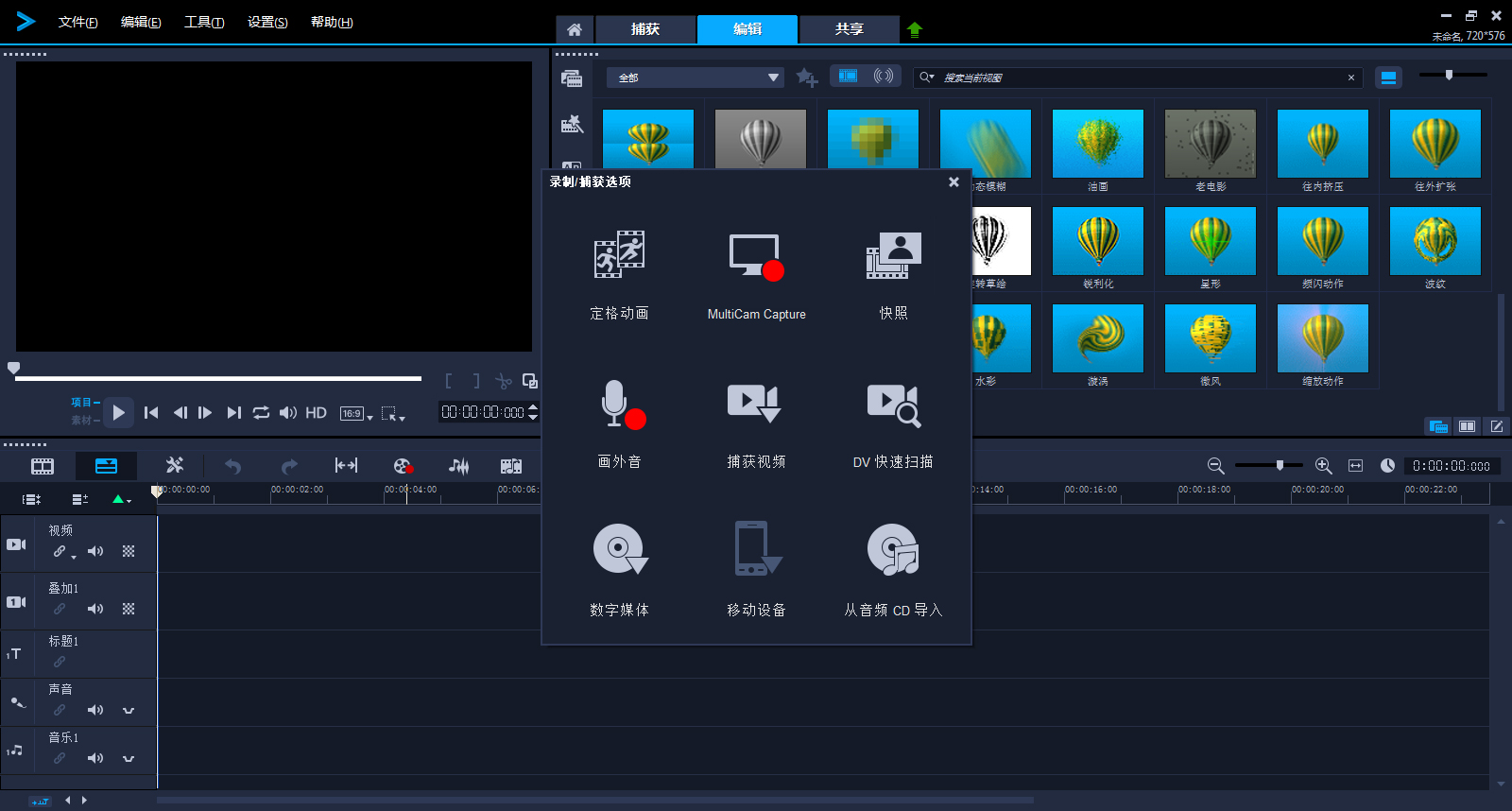Click the fit-to-duration arrows icon in toolbar
Image resolution: width=1512 pixels, height=811 pixels.
346,465
